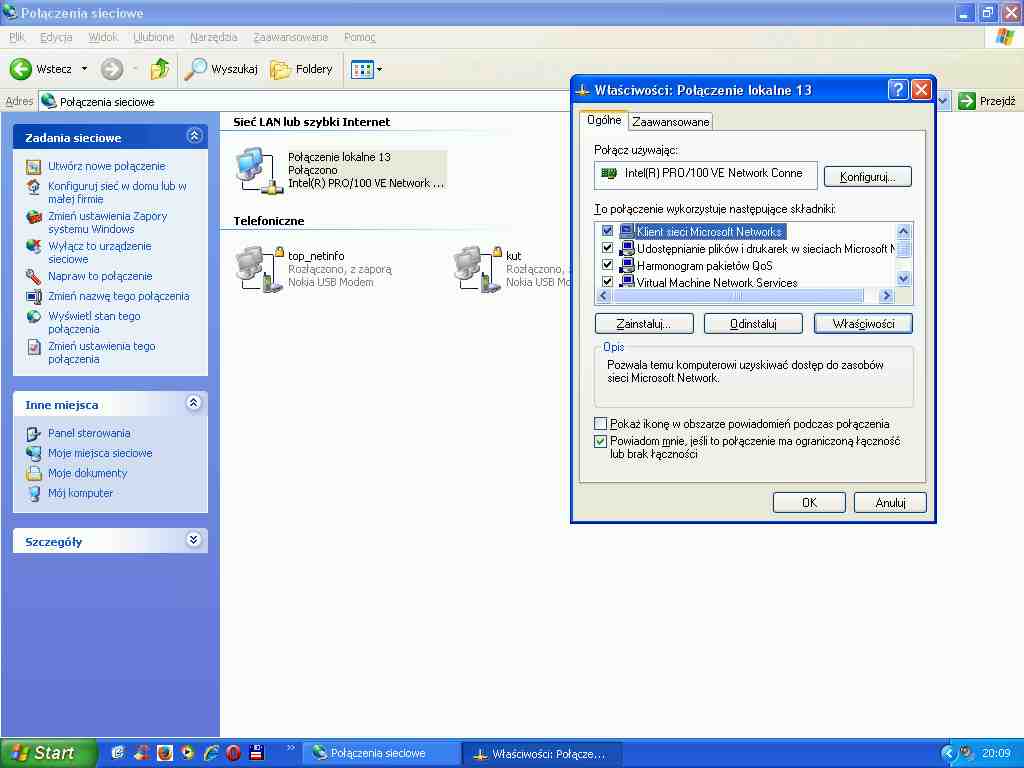The image size is (1024, 768).
Task: Switch to Zaawansowane tab in properties dialog
Action: click(x=670, y=121)
